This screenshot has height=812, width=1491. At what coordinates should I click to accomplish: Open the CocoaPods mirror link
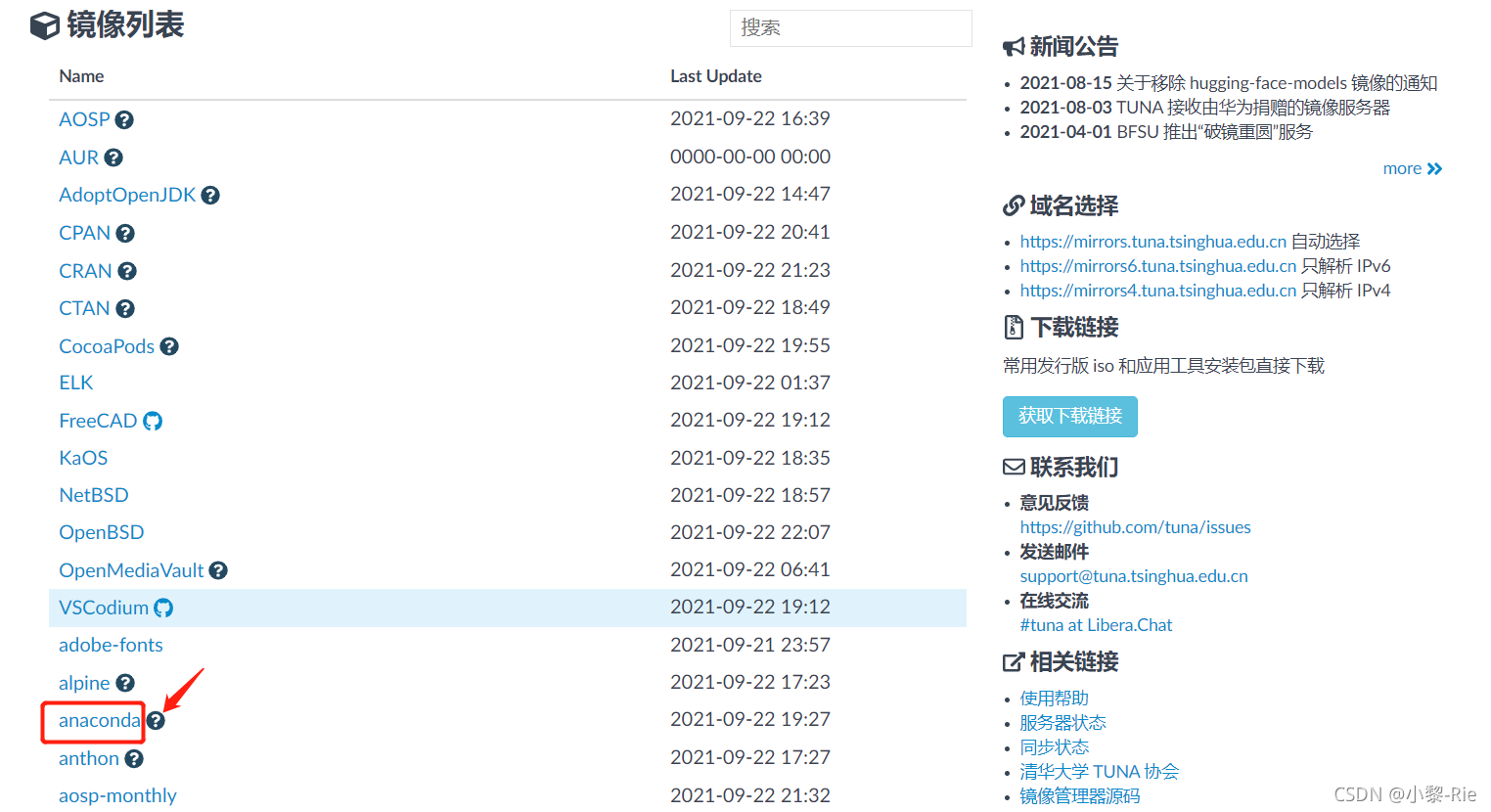tap(107, 346)
